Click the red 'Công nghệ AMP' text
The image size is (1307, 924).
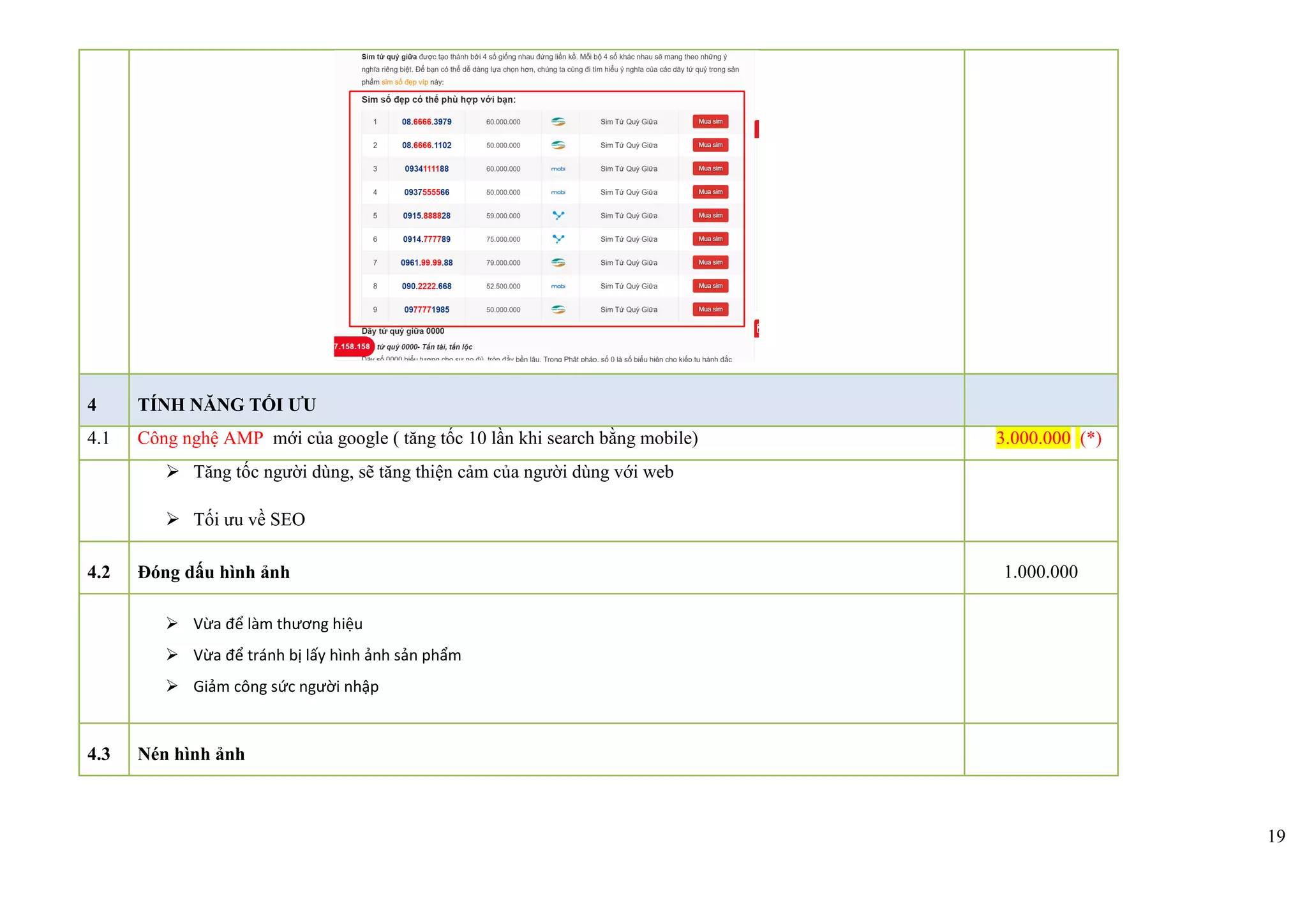(x=200, y=438)
